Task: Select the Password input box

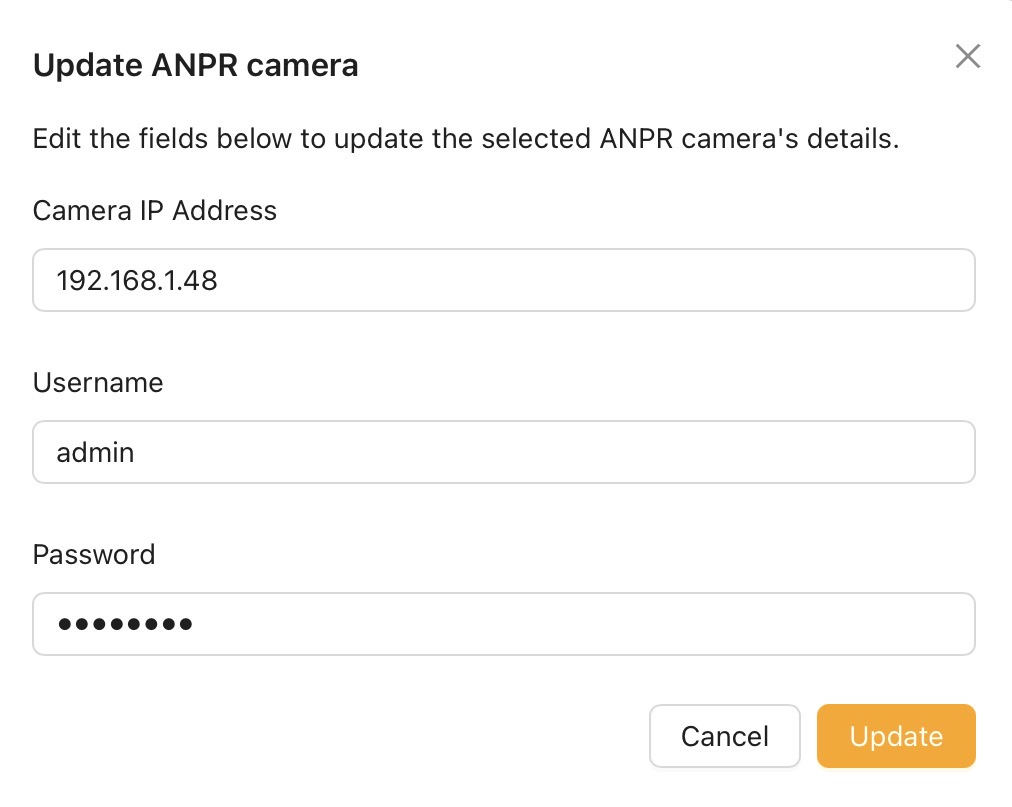Action: tap(503, 624)
